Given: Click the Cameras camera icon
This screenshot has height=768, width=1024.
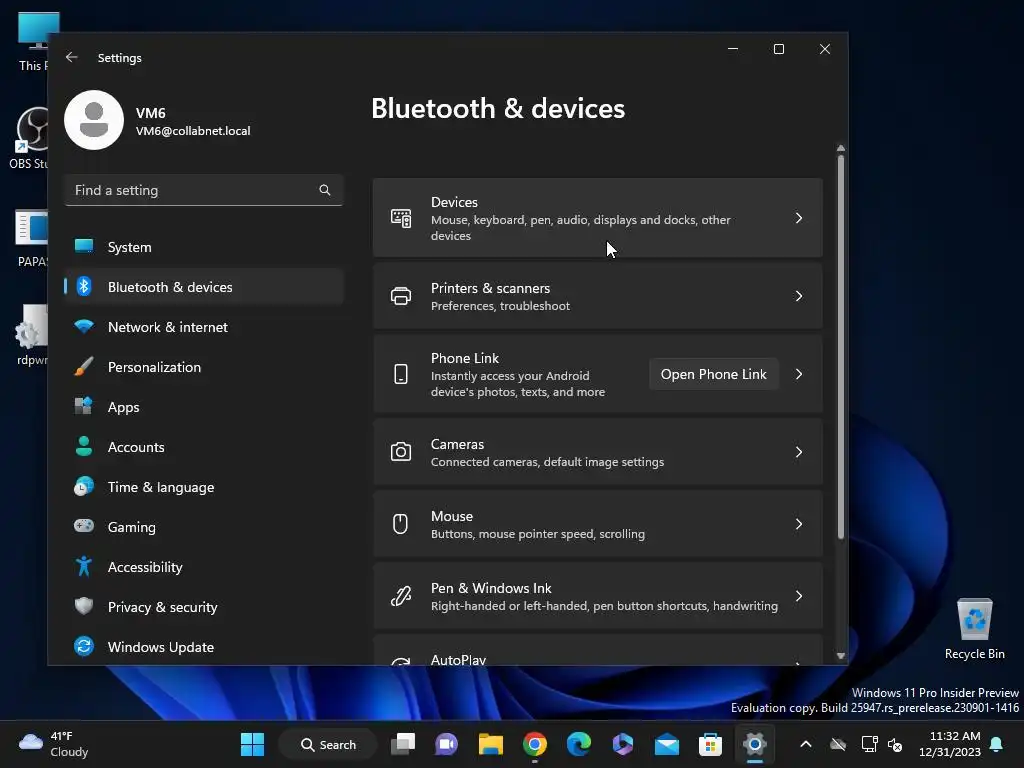Looking at the screenshot, I should (401, 452).
